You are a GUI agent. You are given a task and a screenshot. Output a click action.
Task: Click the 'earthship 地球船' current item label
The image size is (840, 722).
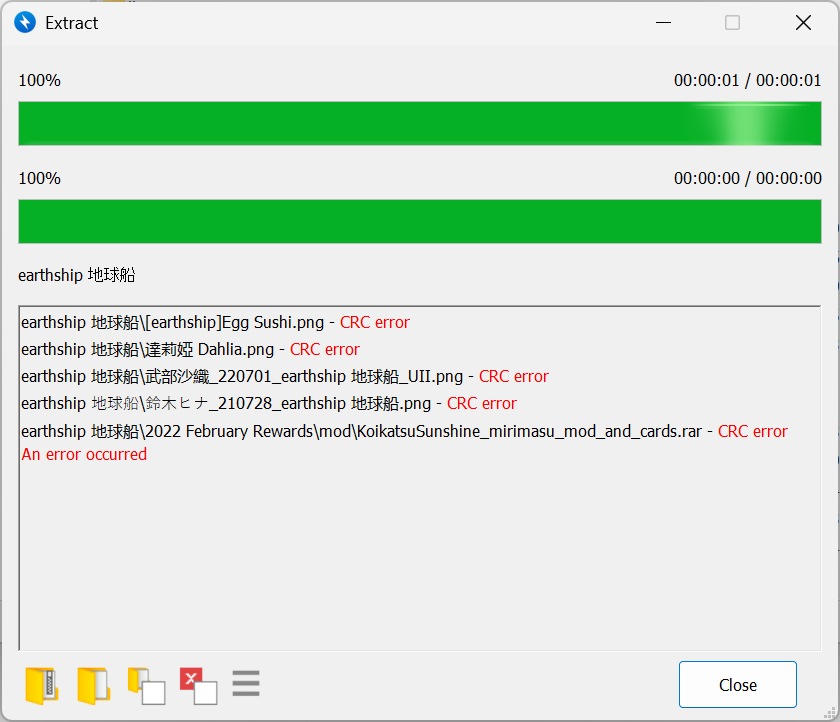77,275
